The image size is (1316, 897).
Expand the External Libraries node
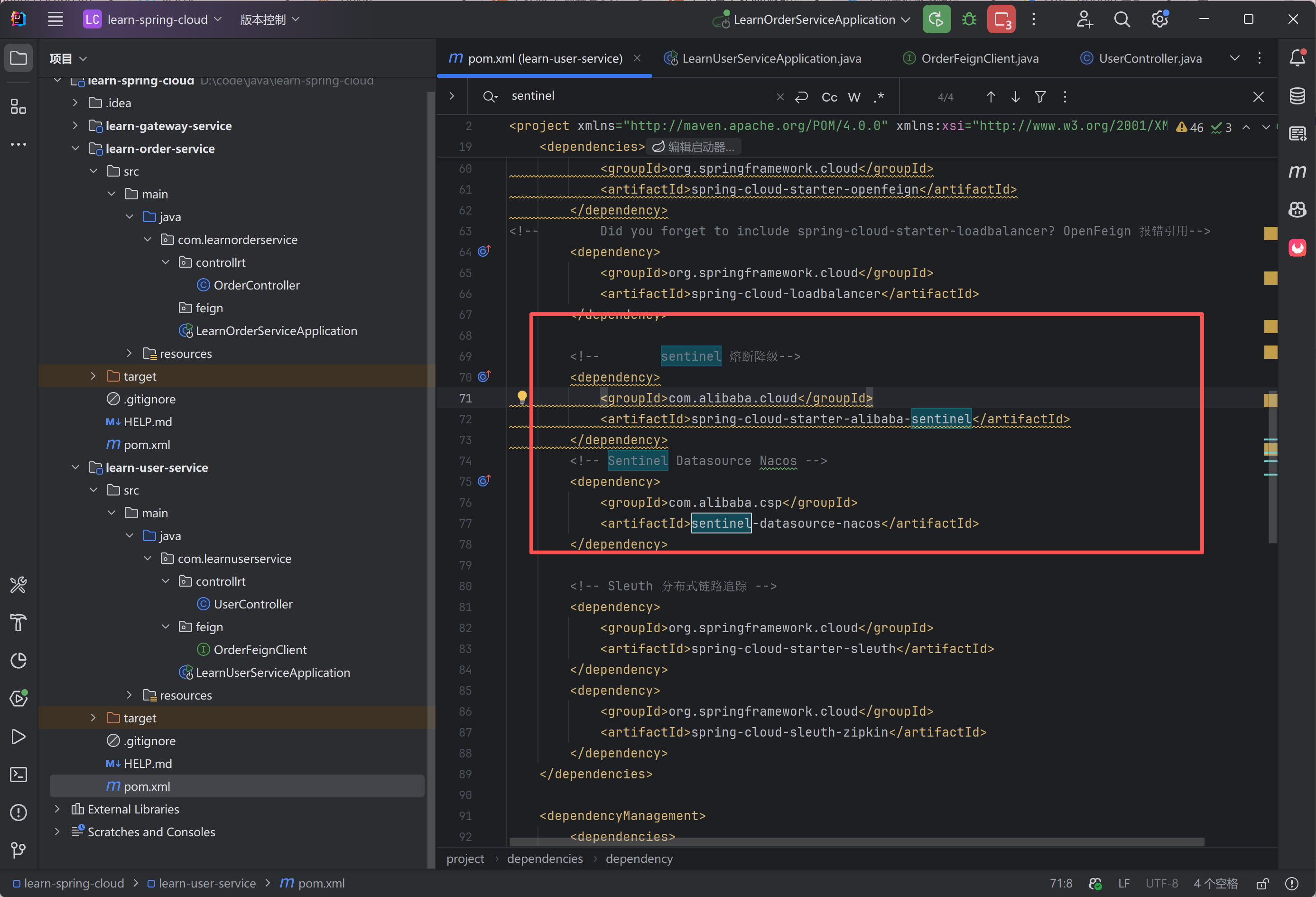tap(57, 809)
